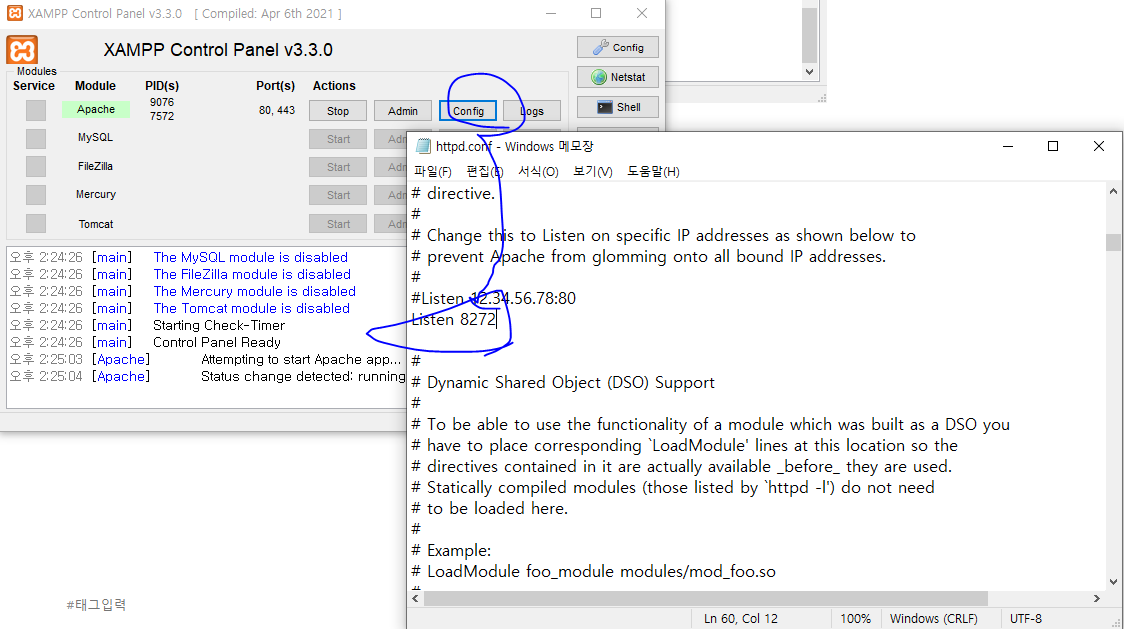Image resolution: width=1124 pixels, height=629 pixels.
Task: Open Apache Logs
Action: (532, 110)
